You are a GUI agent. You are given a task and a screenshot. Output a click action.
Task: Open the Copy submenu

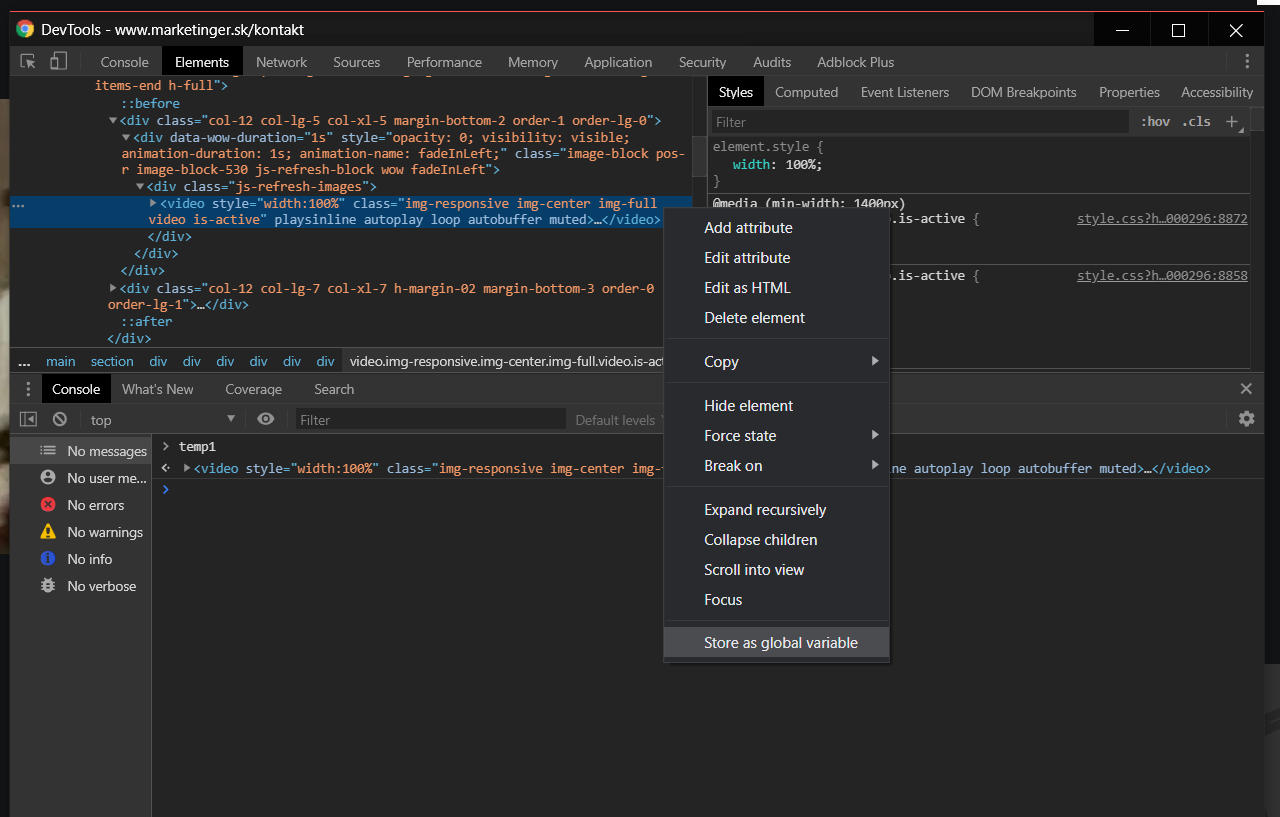point(777,362)
